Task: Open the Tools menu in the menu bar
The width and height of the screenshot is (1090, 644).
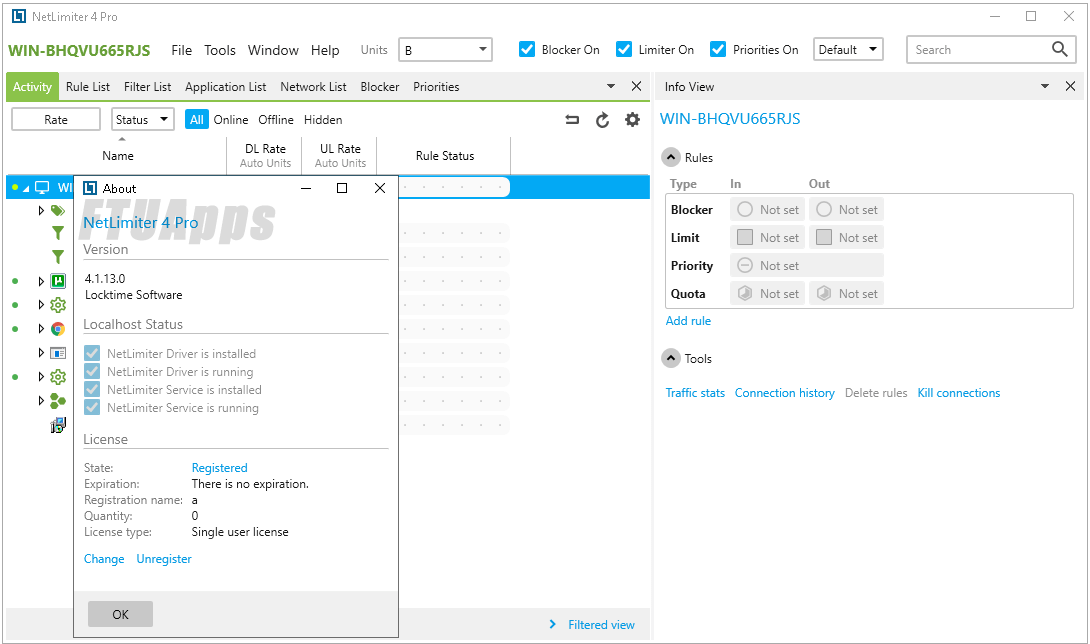Action: click(x=220, y=50)
